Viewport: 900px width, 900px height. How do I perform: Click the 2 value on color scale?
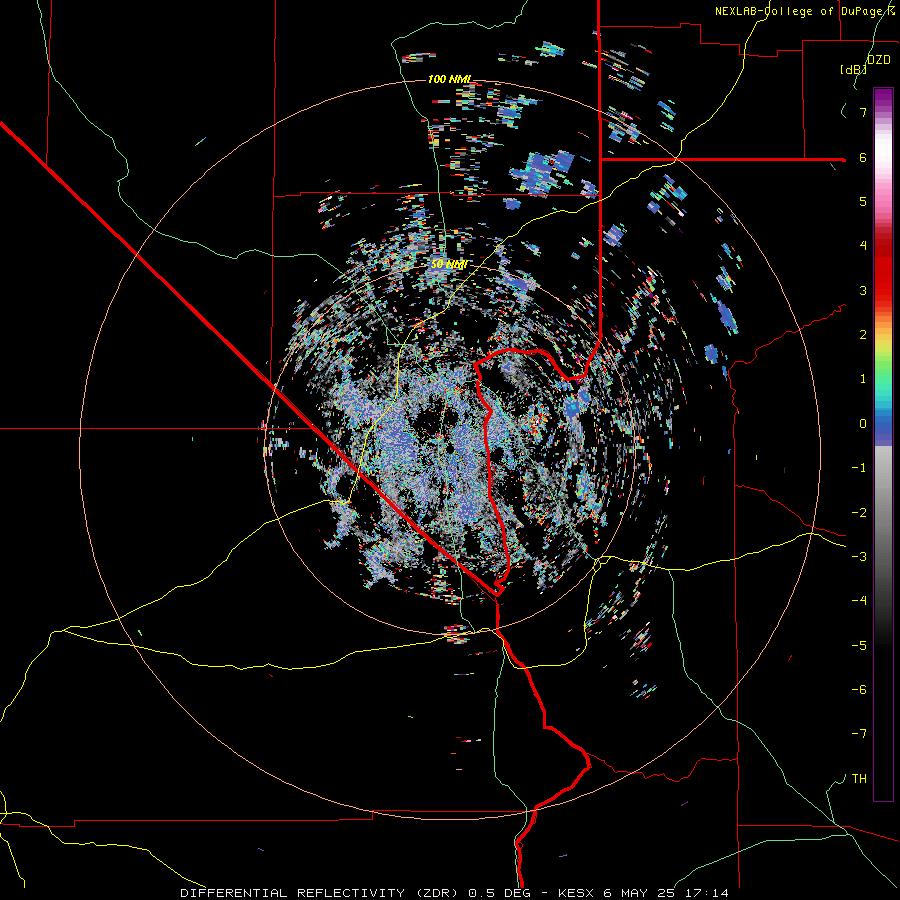863,335
